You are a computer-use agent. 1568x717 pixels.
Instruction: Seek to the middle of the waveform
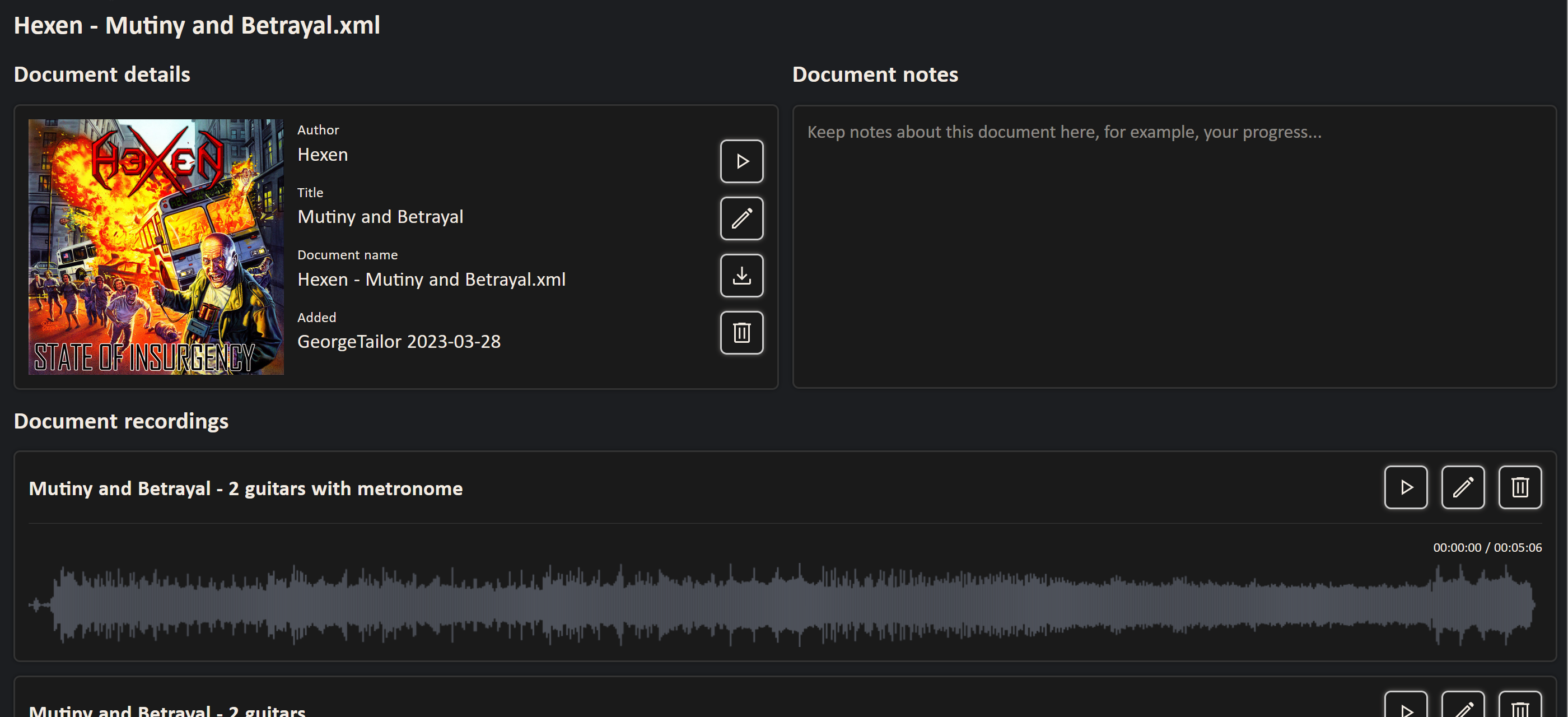[784, 604]
